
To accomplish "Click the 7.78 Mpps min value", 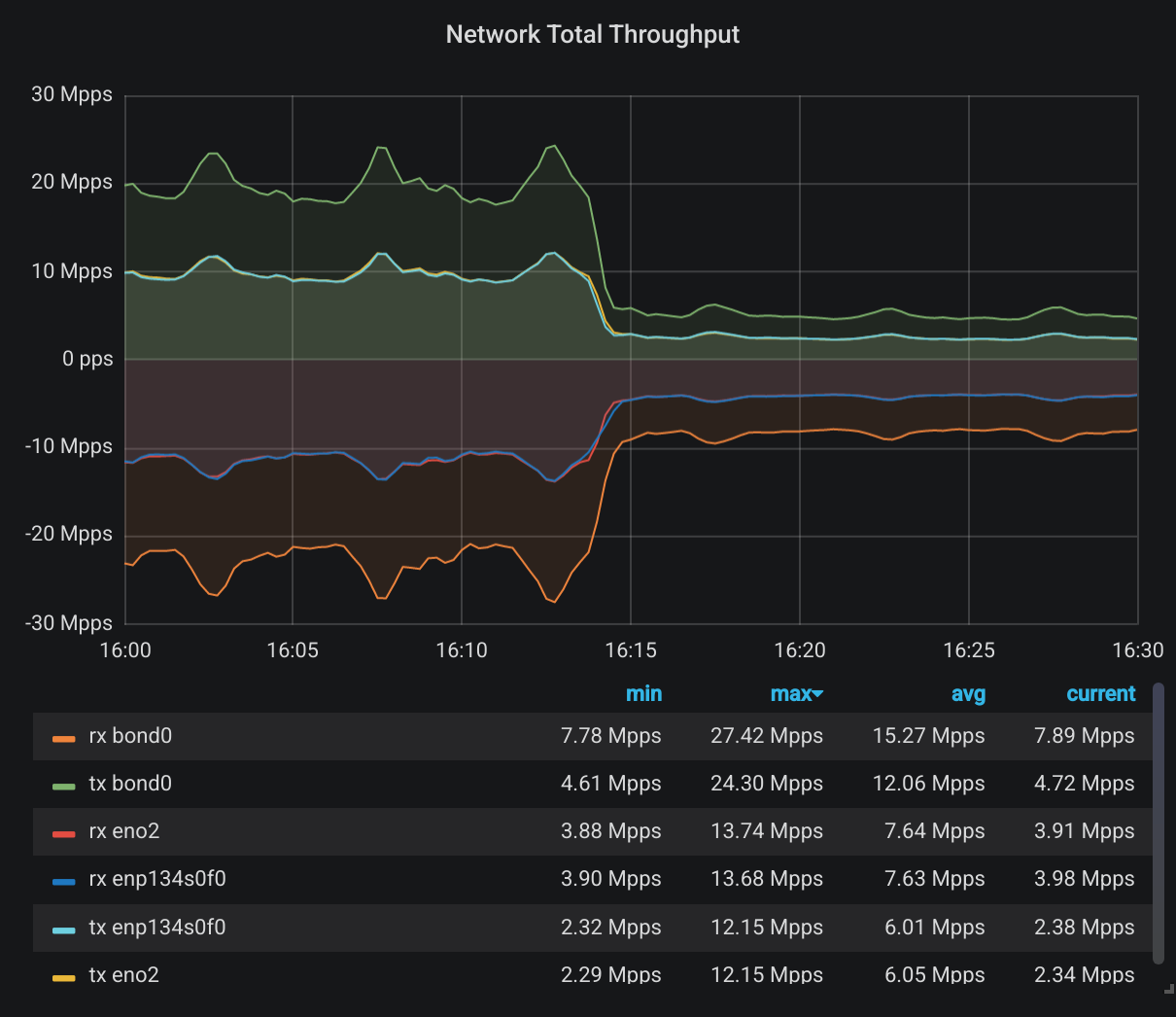I will [611, 736].
